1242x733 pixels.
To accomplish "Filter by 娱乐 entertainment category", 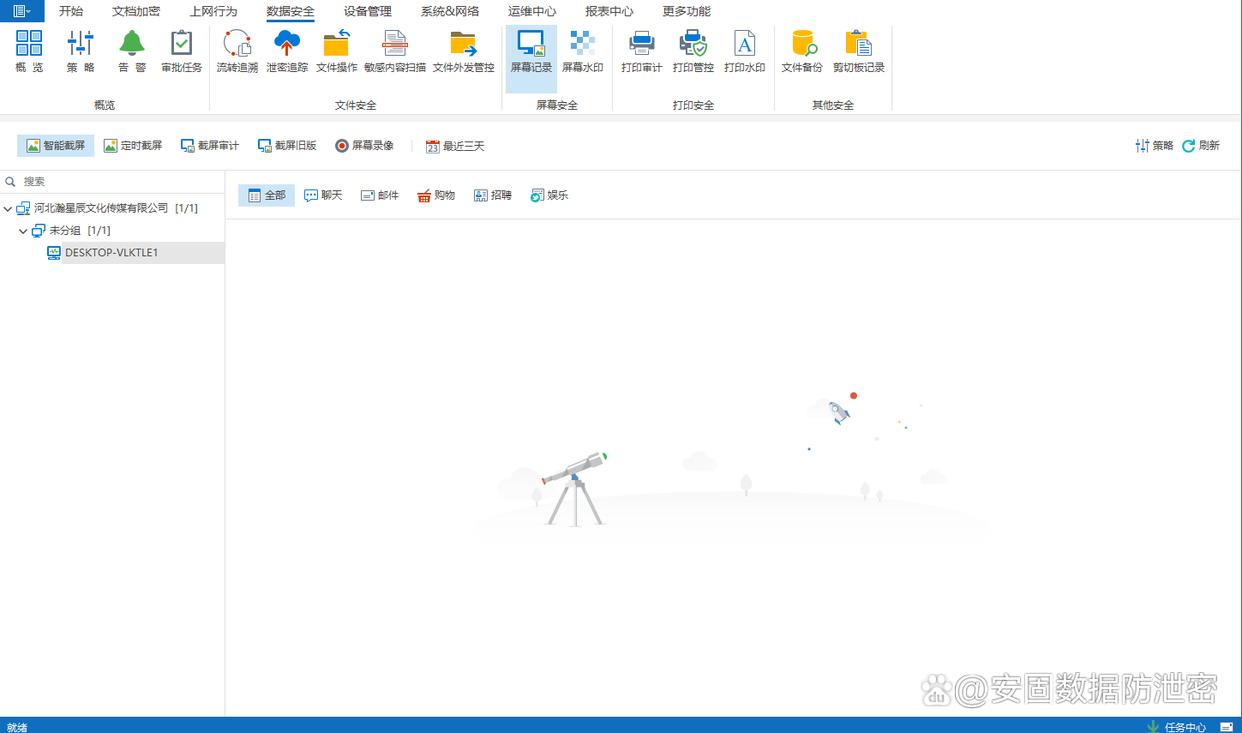I will pyautogui.click(x=549, y=195).
